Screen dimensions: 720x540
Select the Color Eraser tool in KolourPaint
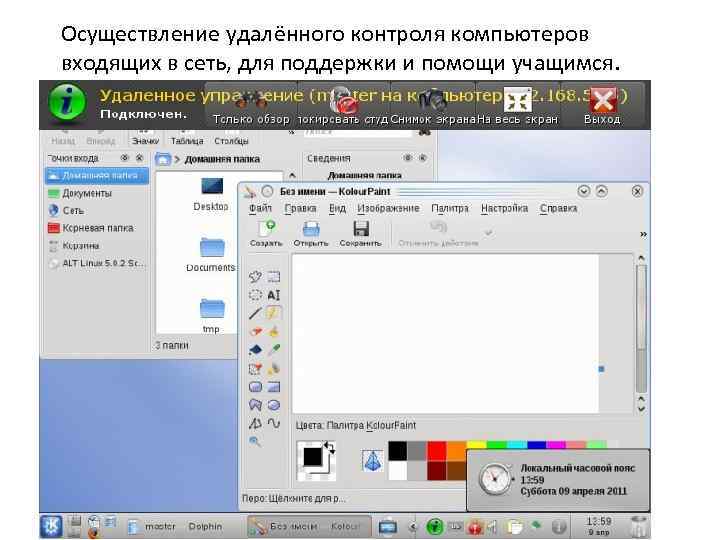click(x=255, y=368)
